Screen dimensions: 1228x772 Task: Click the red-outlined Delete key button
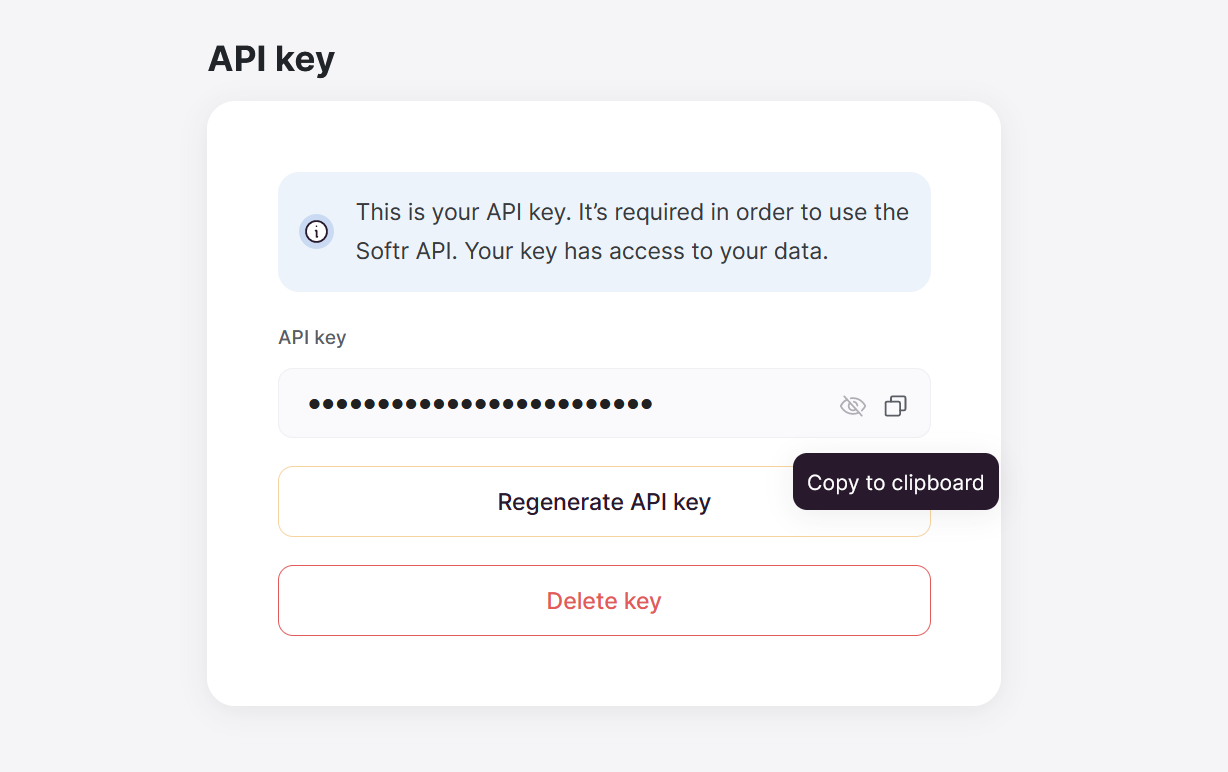[604, 600]
